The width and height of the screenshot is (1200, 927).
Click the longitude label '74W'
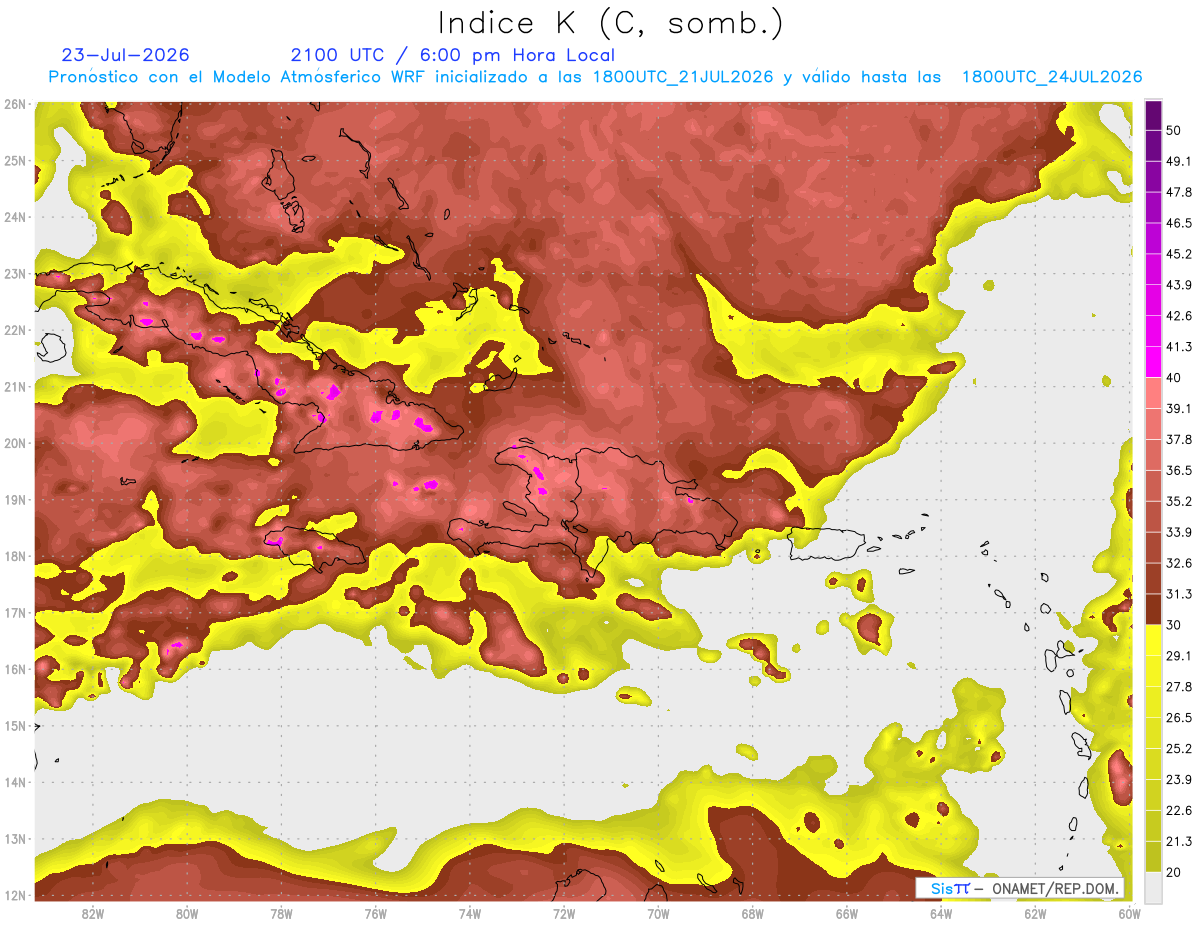tap(470, 913)
